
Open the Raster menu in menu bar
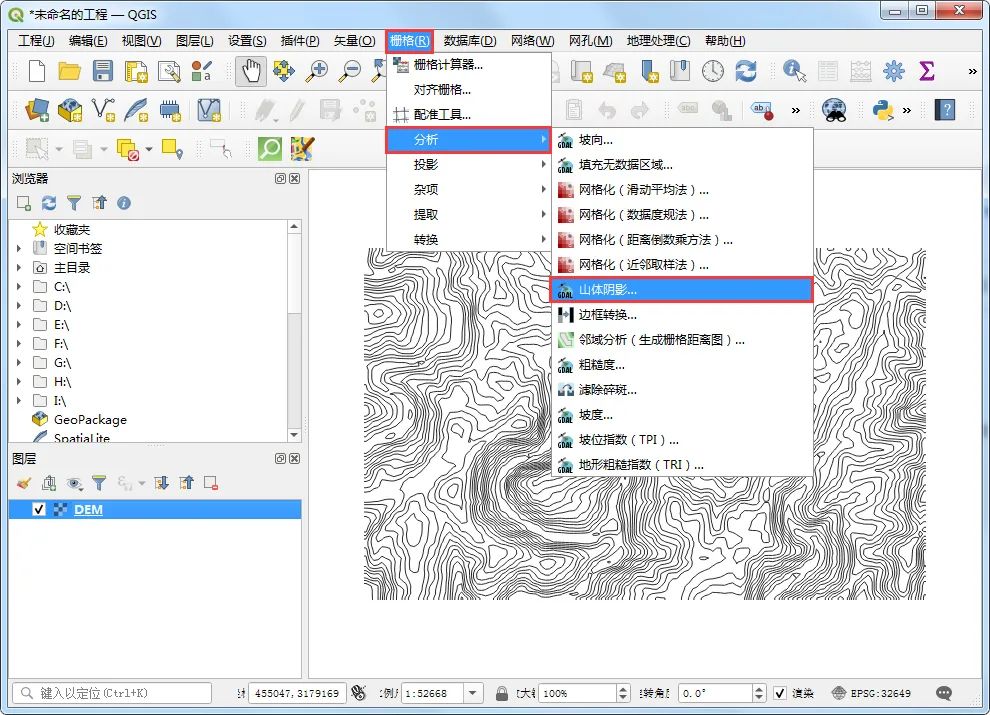pyautogui.click(x=409, y=40)
